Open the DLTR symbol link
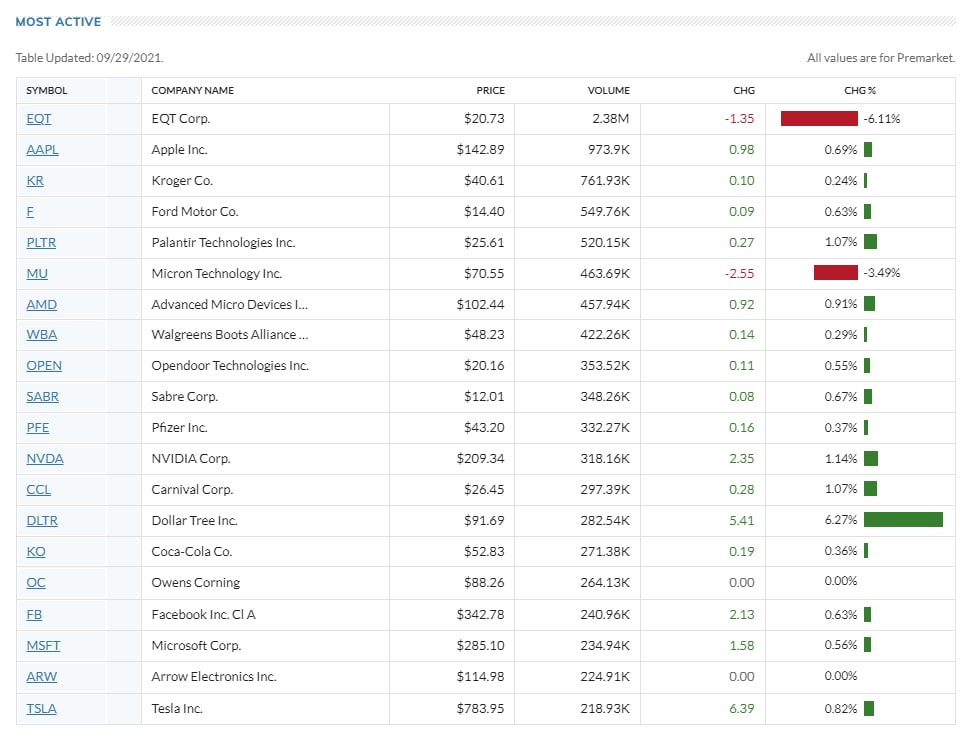 click(42, 520)
